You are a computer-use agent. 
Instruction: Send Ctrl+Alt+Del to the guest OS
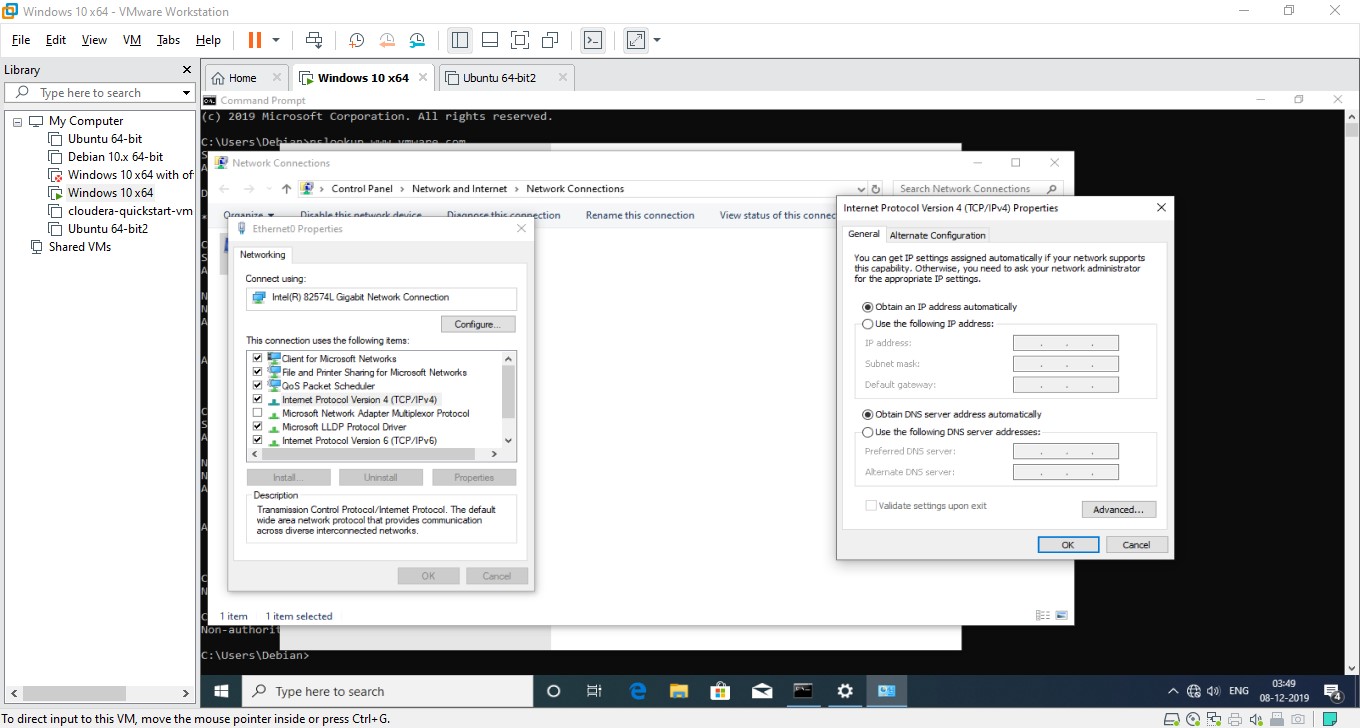(x=314, y=40)
